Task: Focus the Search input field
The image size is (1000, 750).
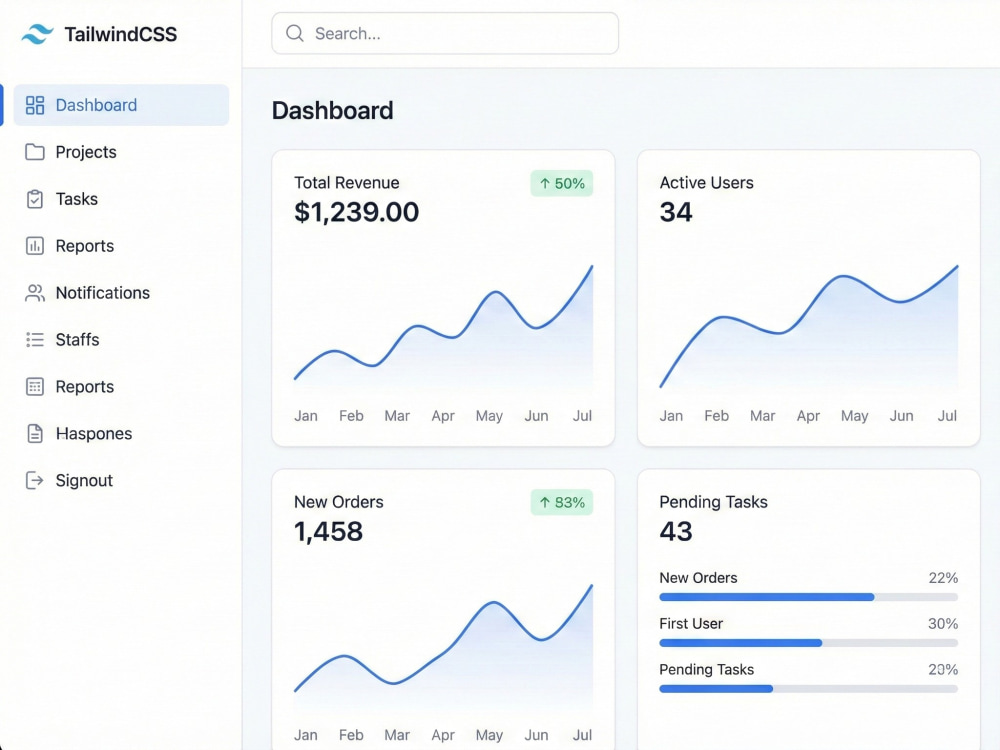Action: tap(445, 33)
